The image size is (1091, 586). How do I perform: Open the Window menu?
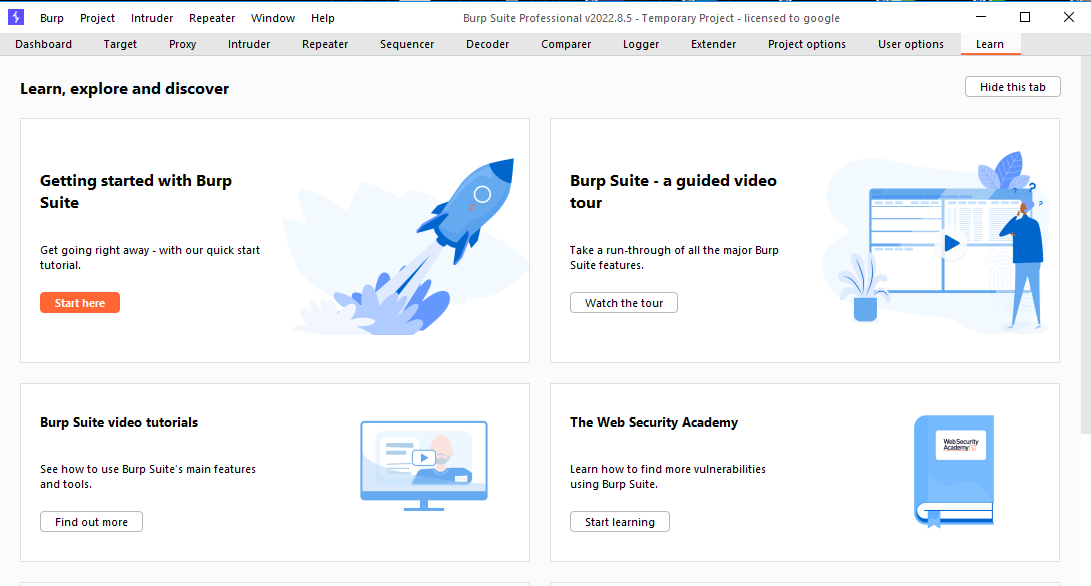tap(273, 18)
